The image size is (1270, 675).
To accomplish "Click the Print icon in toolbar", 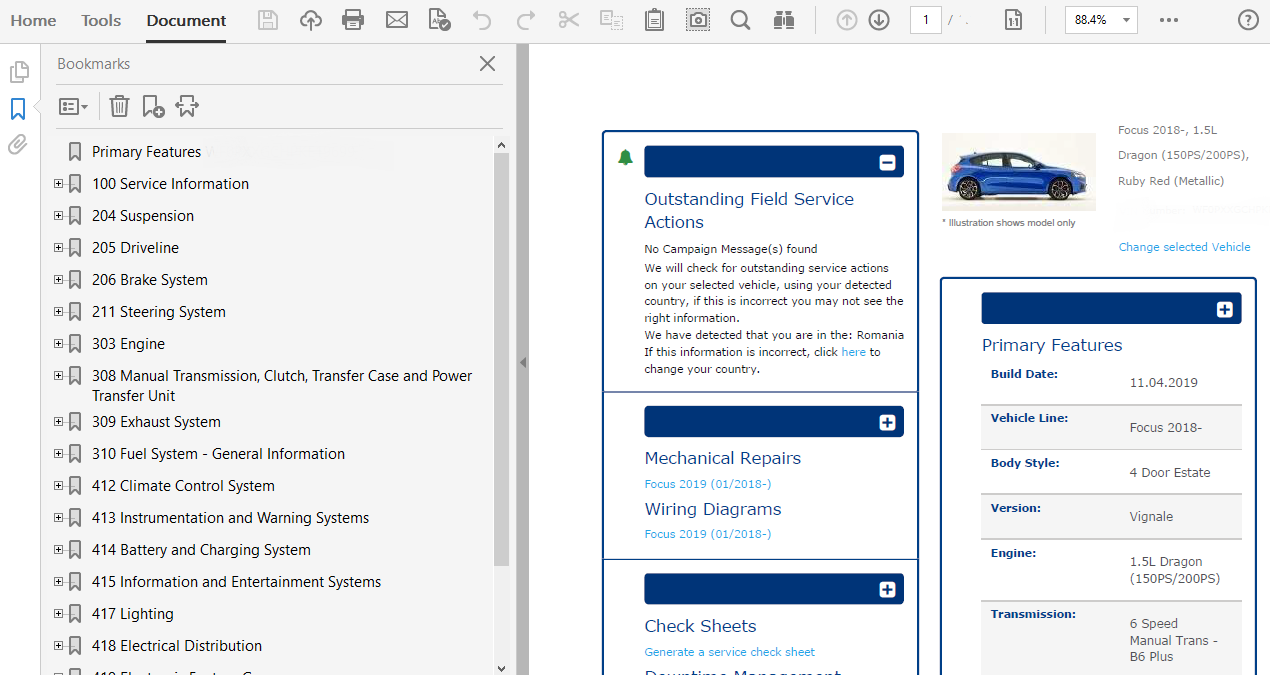I will [353, 20].
